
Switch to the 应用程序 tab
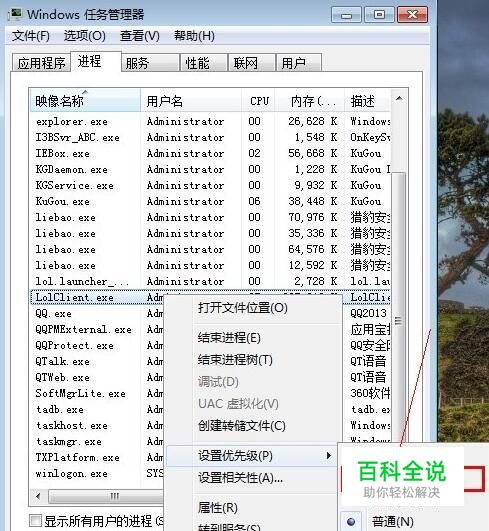coord(41,63)
